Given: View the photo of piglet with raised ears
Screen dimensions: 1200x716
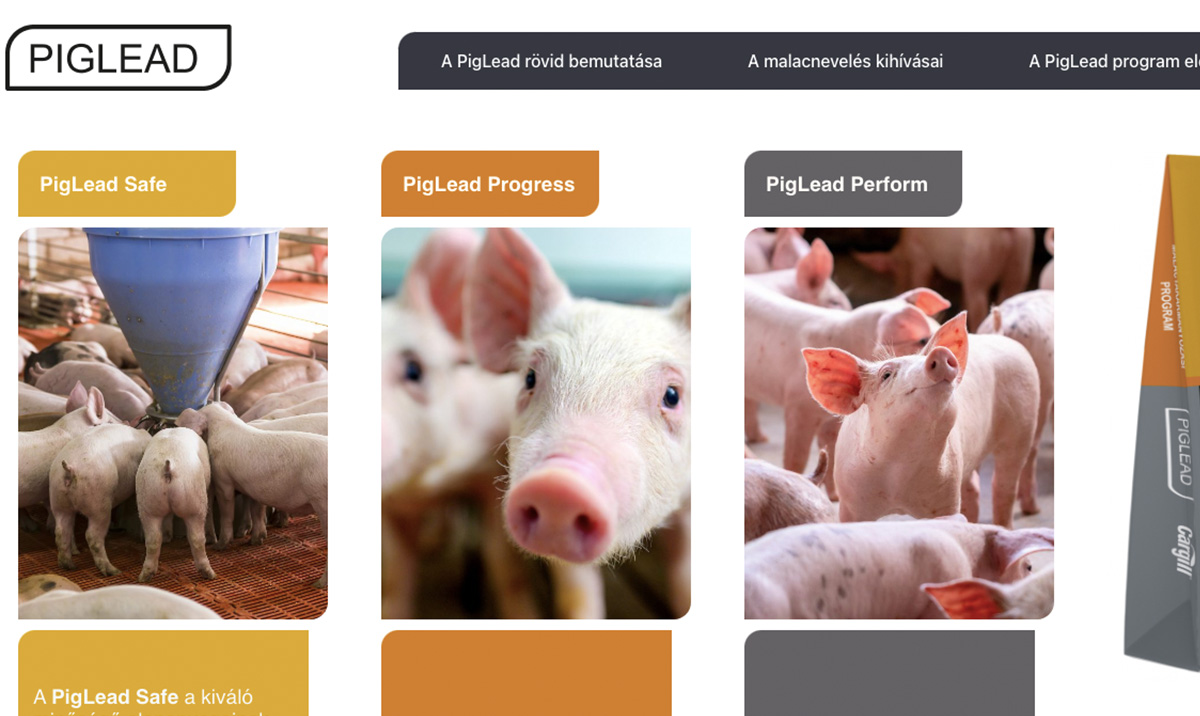Looking at the screenshot, I should pyautogui.click(x=899, y=423).
